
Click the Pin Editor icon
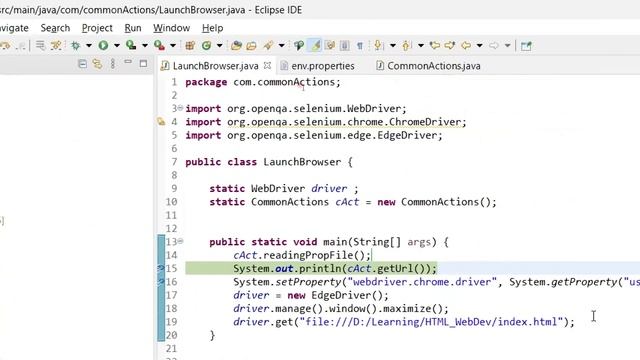[526, 46]
